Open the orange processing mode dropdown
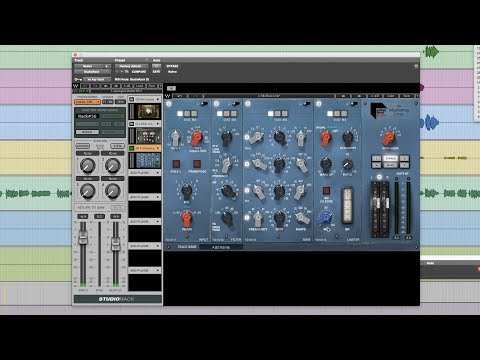This screenshot has width=480, height=360. click(87, 102)
